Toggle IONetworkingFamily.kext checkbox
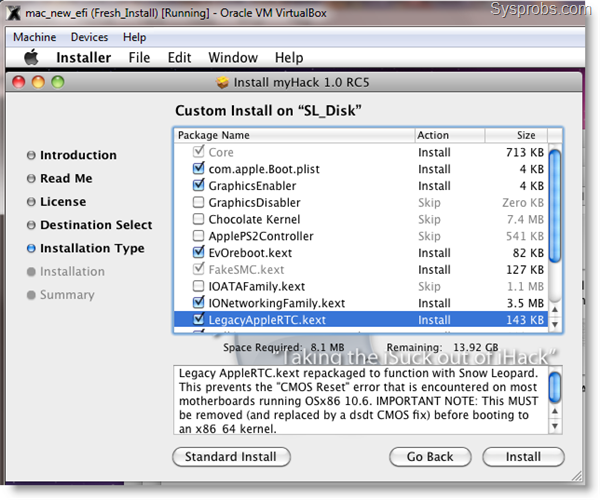The width and height of the screenshot is (600, 500). coord(198,302)
